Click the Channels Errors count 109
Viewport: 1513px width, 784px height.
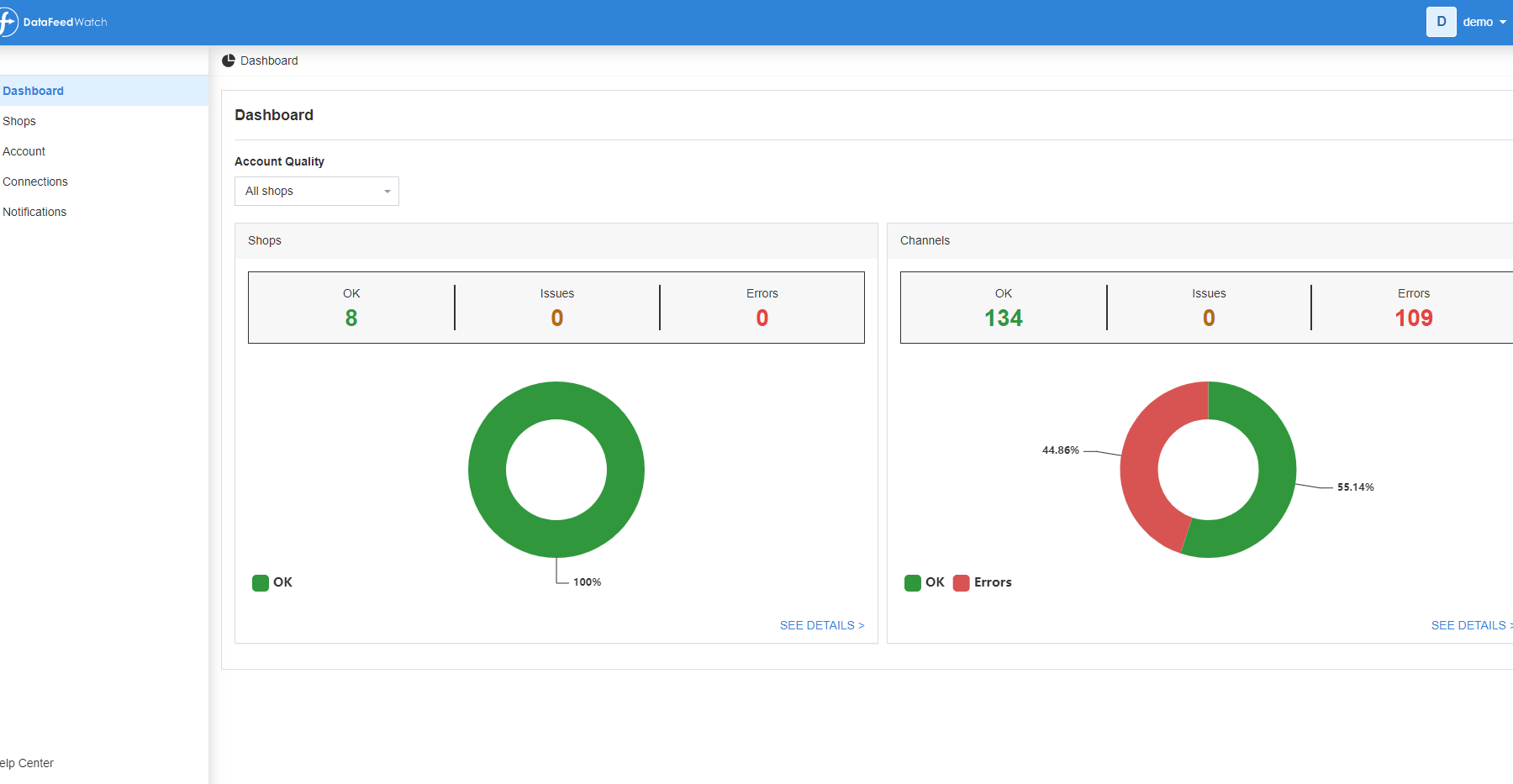click(x=1413, y=318)
